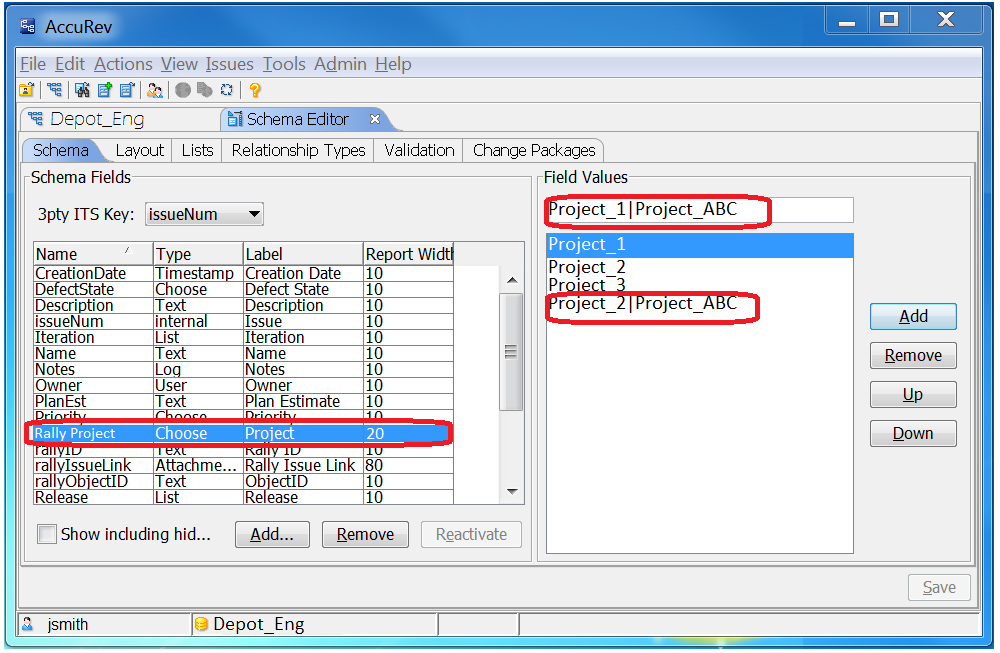Sort the schema fields by Name column
This screenshot has width=1000, height=653.
pyautogui.click(x=92, y=254)
